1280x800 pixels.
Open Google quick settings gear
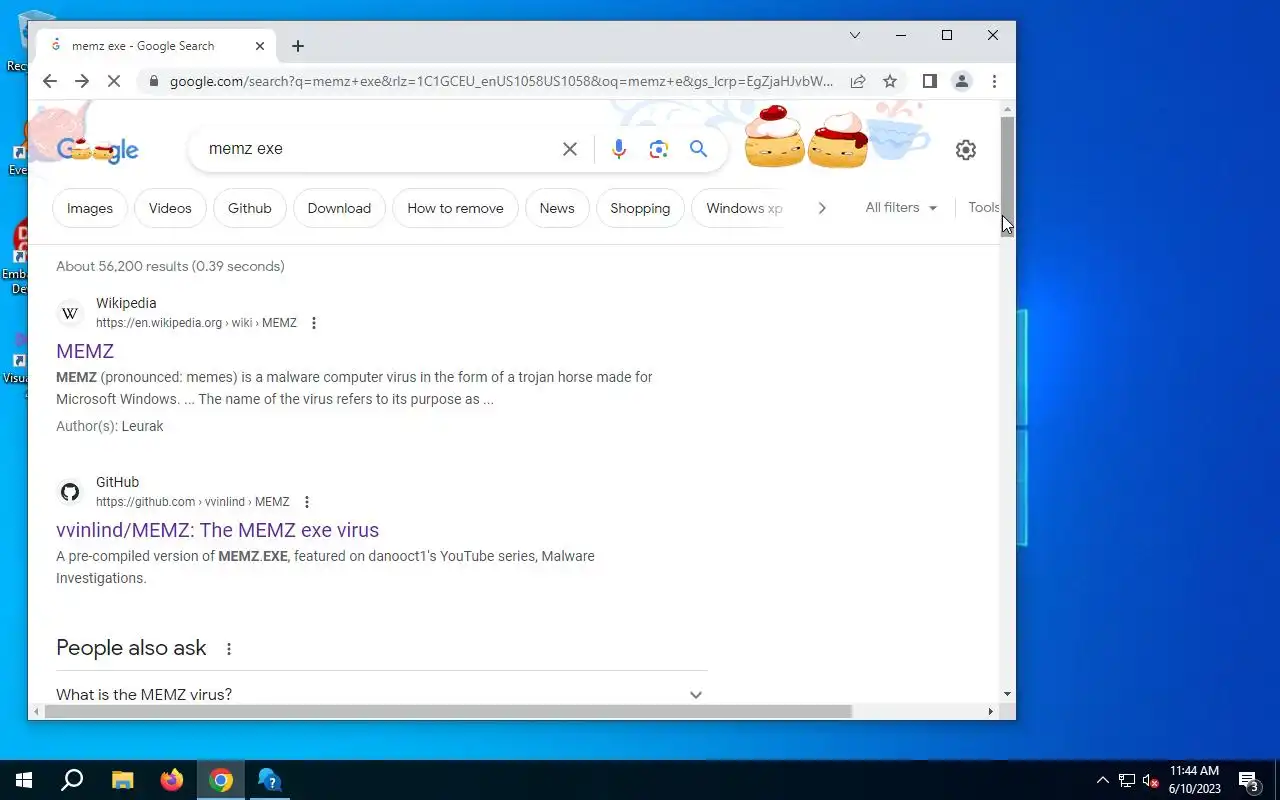click(x=966, y=150)
